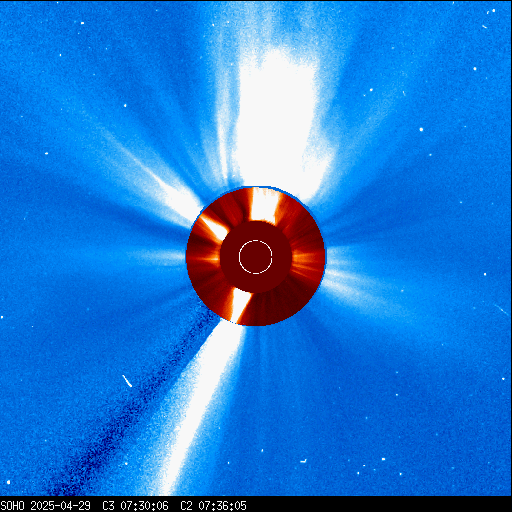Select the short white streak left of southern streamer

pyautogui.click(x=127, y=381)
